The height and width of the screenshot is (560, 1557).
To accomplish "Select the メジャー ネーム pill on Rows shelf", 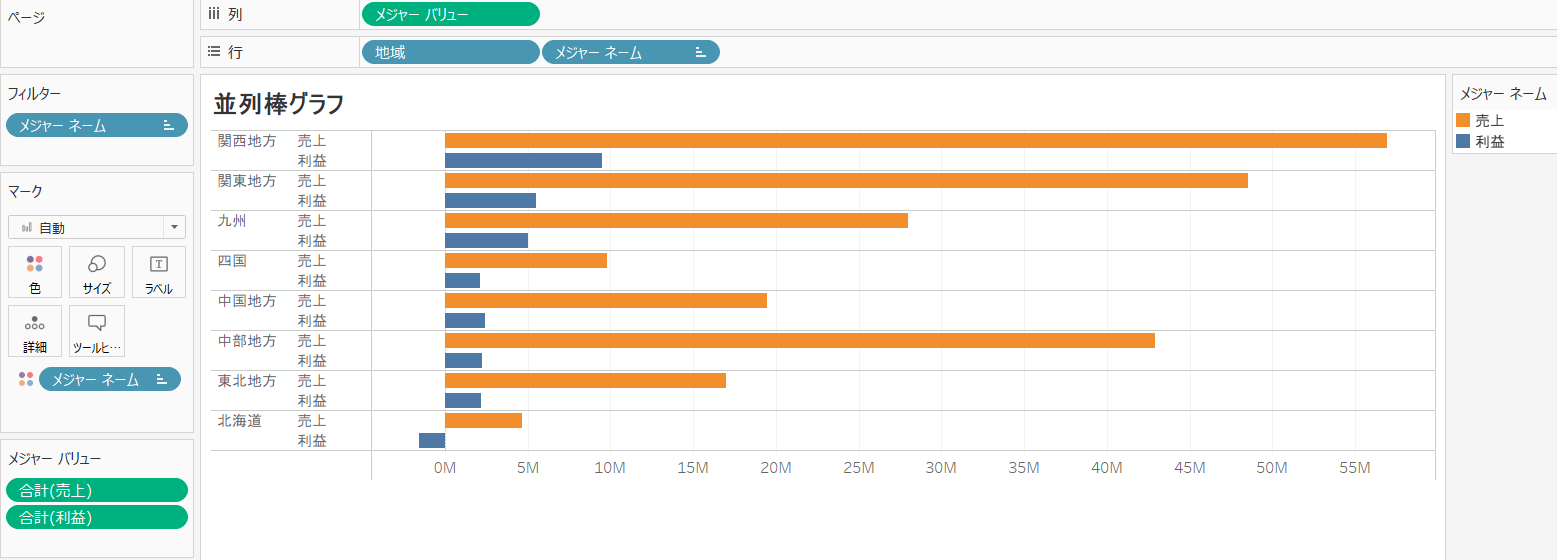I will (x=631, y=53).
